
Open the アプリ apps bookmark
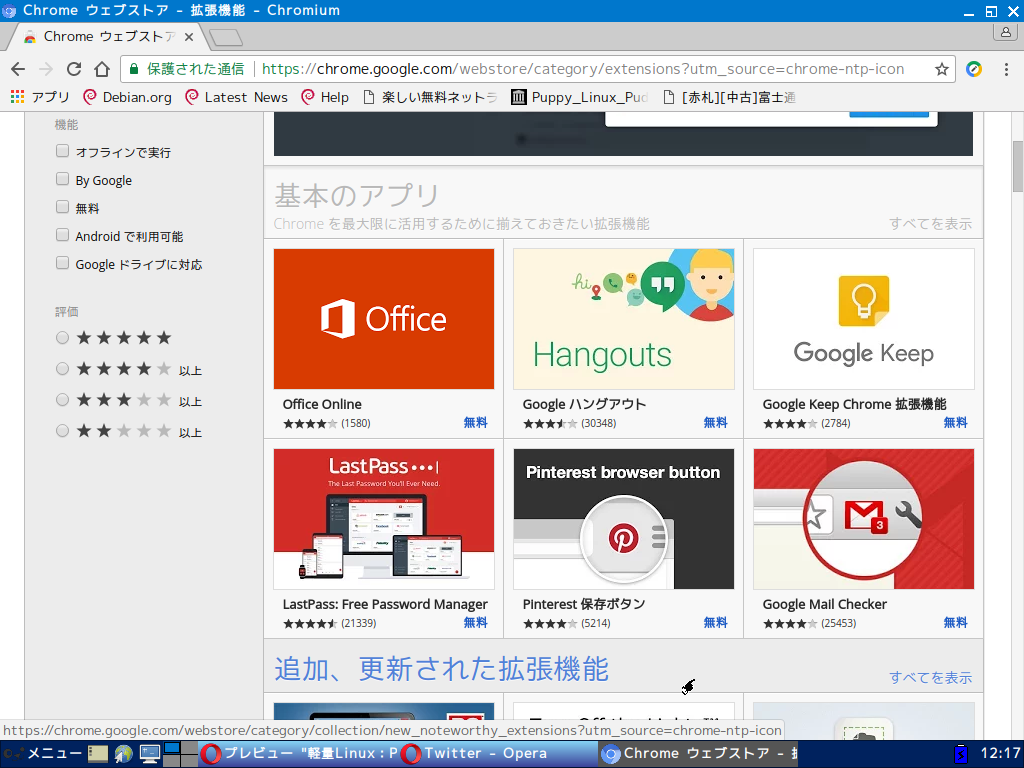click(40, 97)
